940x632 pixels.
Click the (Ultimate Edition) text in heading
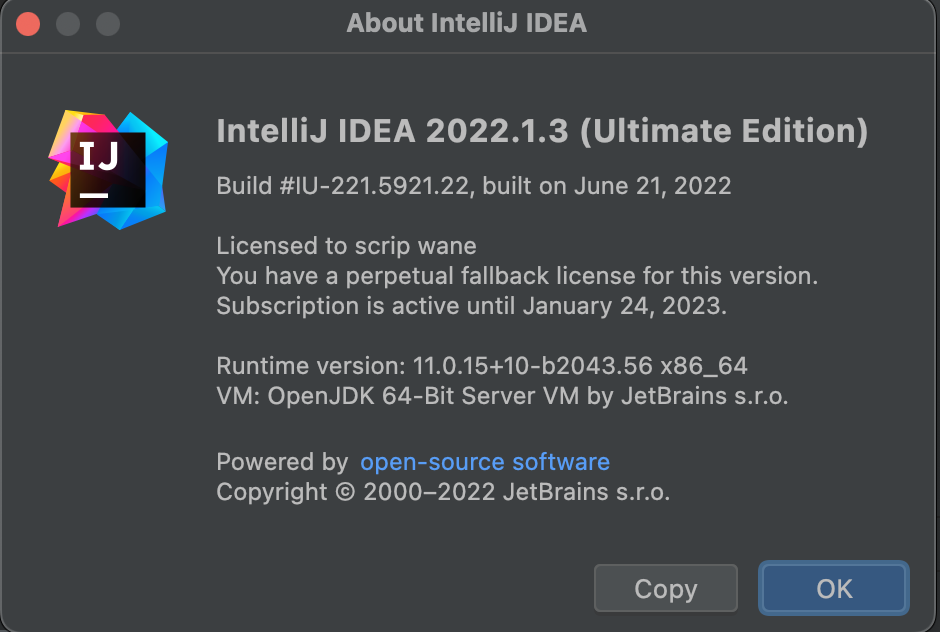[x=724, y=131]
